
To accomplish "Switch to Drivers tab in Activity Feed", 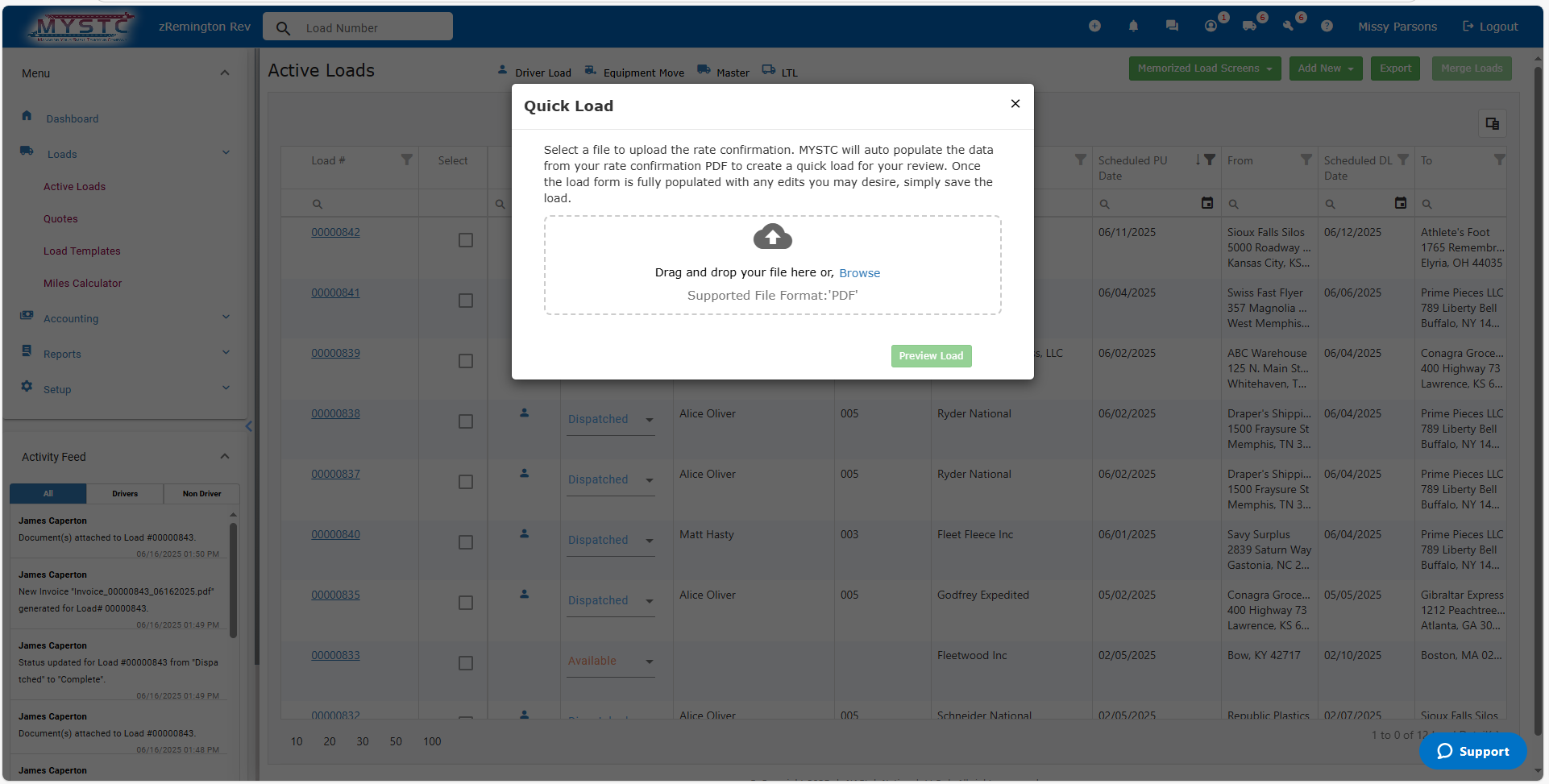I will pyautogui.click(x=125, y=494).
